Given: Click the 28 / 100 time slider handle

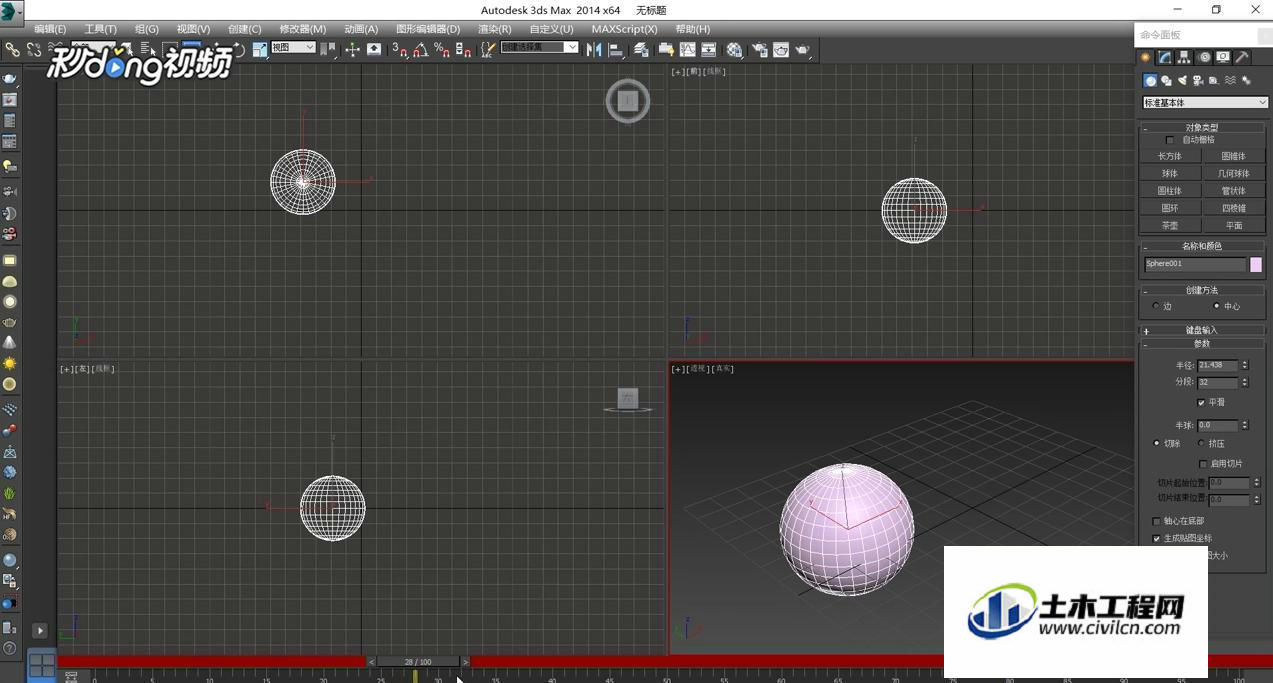Looking at the screenshot, I should (418, 662).
